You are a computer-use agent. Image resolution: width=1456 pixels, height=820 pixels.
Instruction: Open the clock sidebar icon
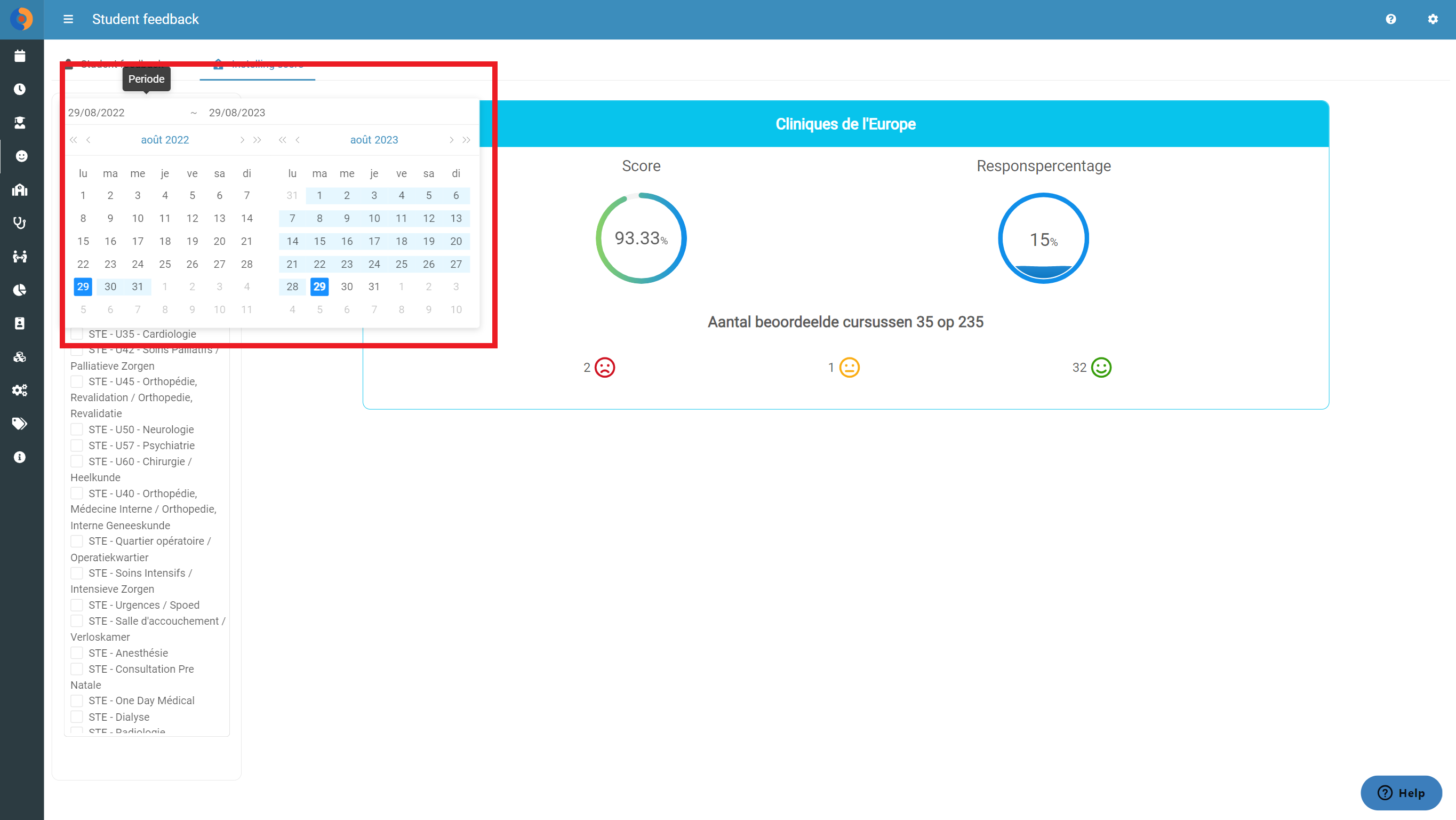(20, 89)
